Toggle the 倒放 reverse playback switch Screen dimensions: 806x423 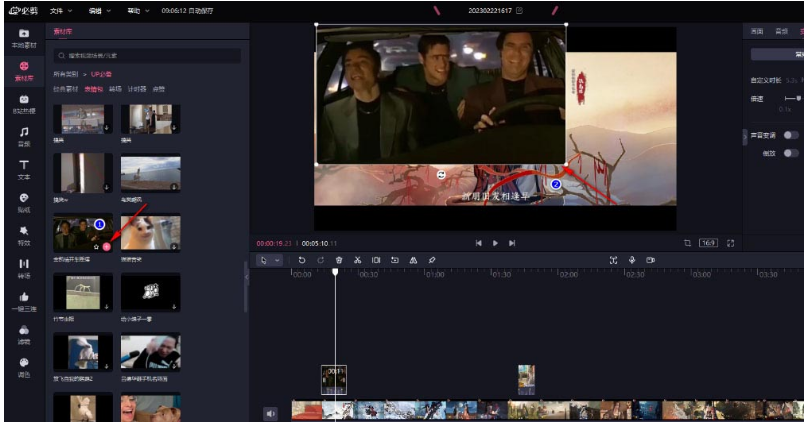(791, 153)
